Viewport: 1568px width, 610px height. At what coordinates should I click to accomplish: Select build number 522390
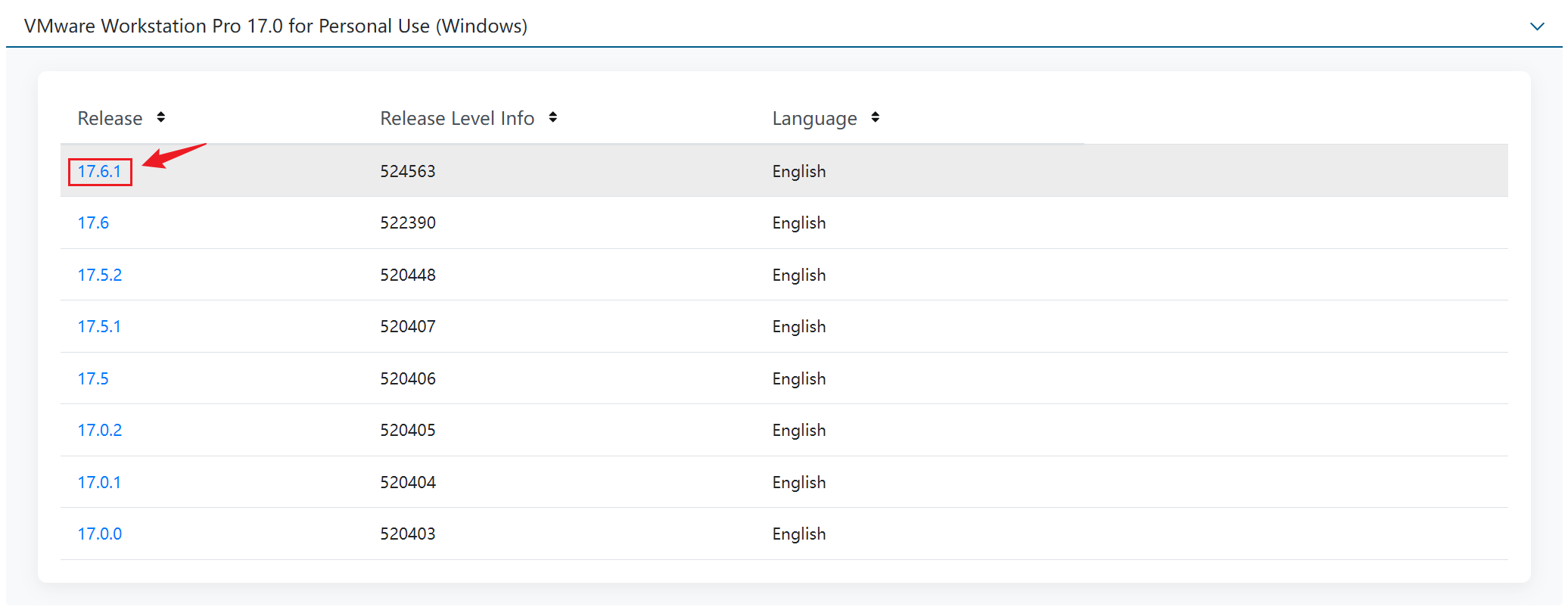(x=408, y=223)
